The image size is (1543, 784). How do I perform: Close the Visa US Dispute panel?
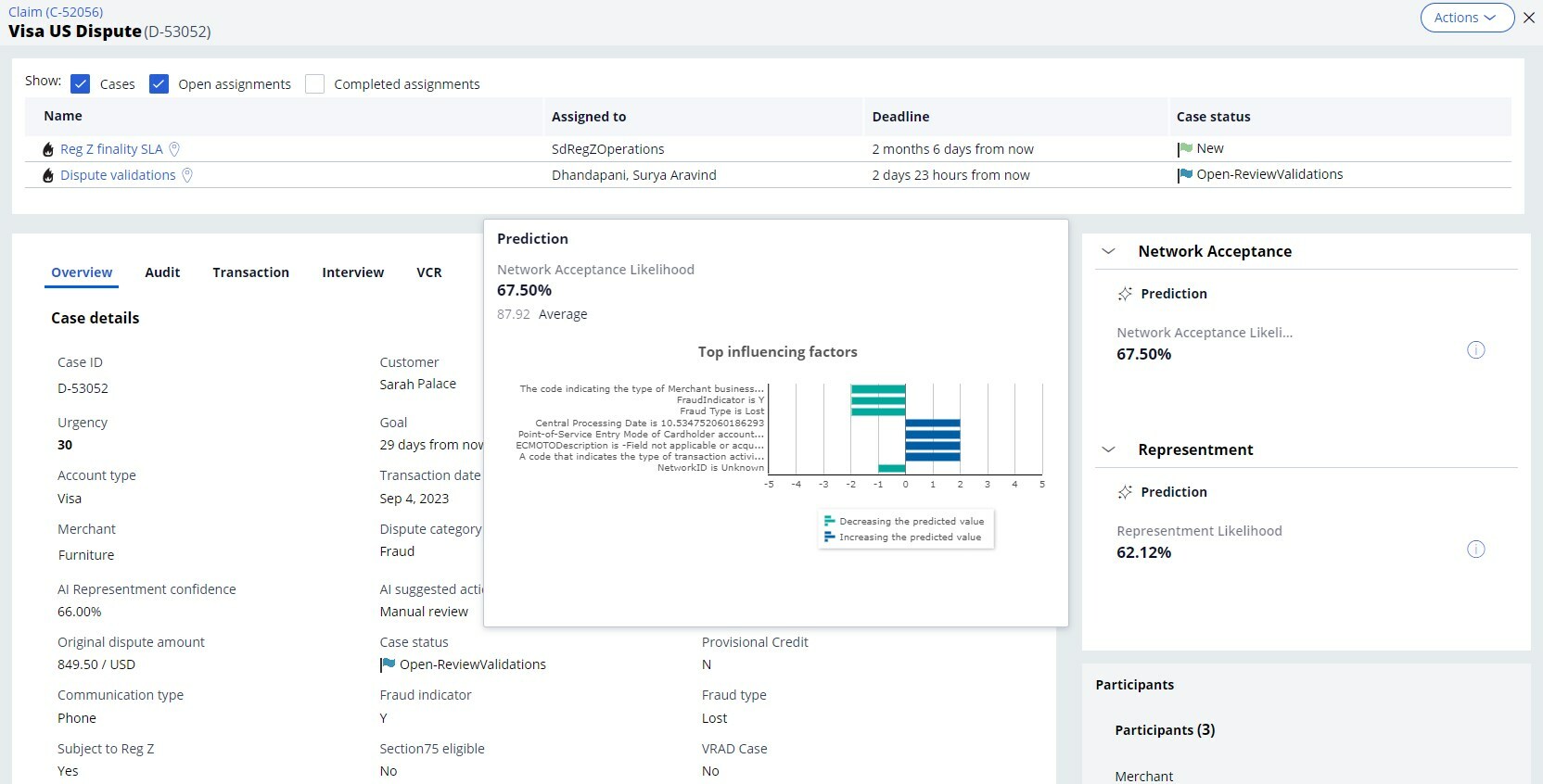(x=1529, y=18)
